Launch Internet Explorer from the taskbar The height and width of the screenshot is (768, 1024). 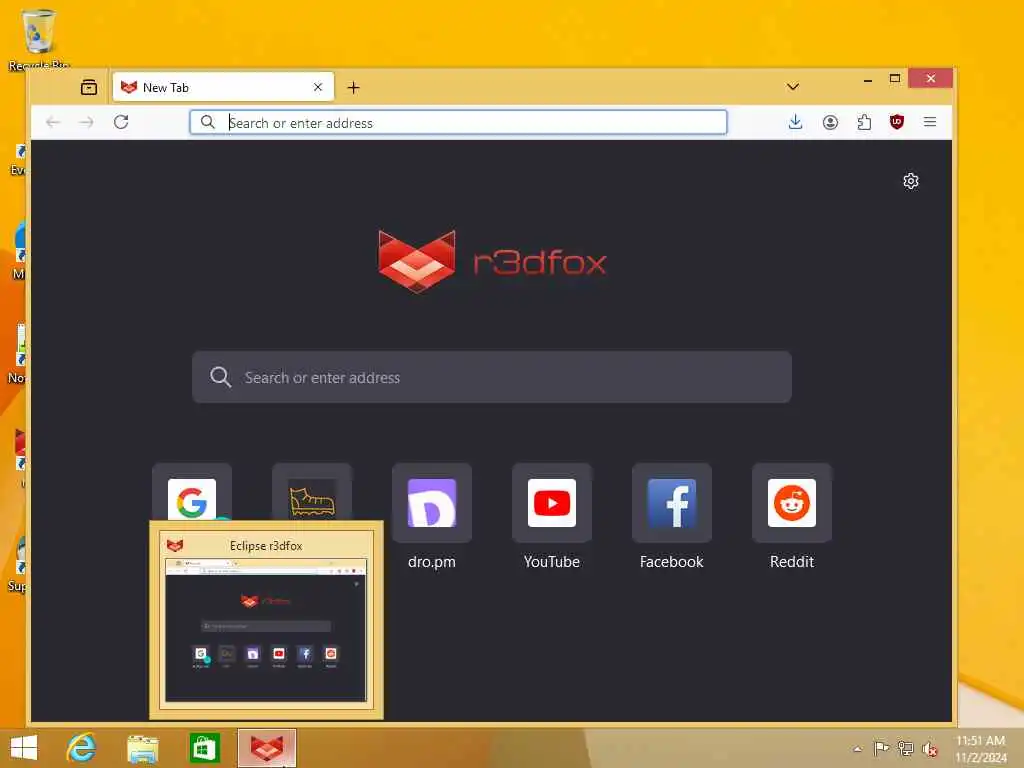point(81,748)
